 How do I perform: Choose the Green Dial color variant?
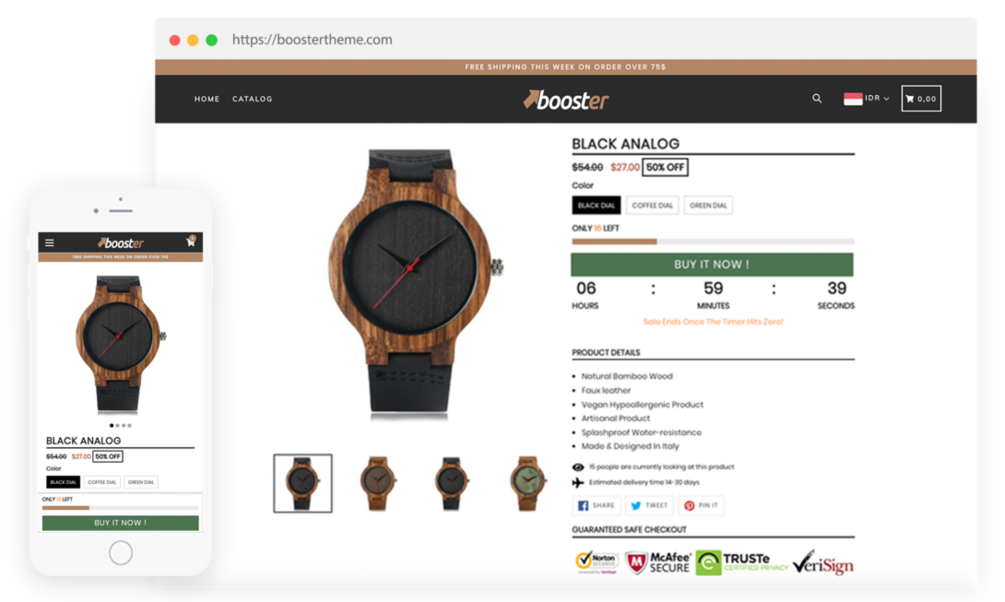coord(708,205)
